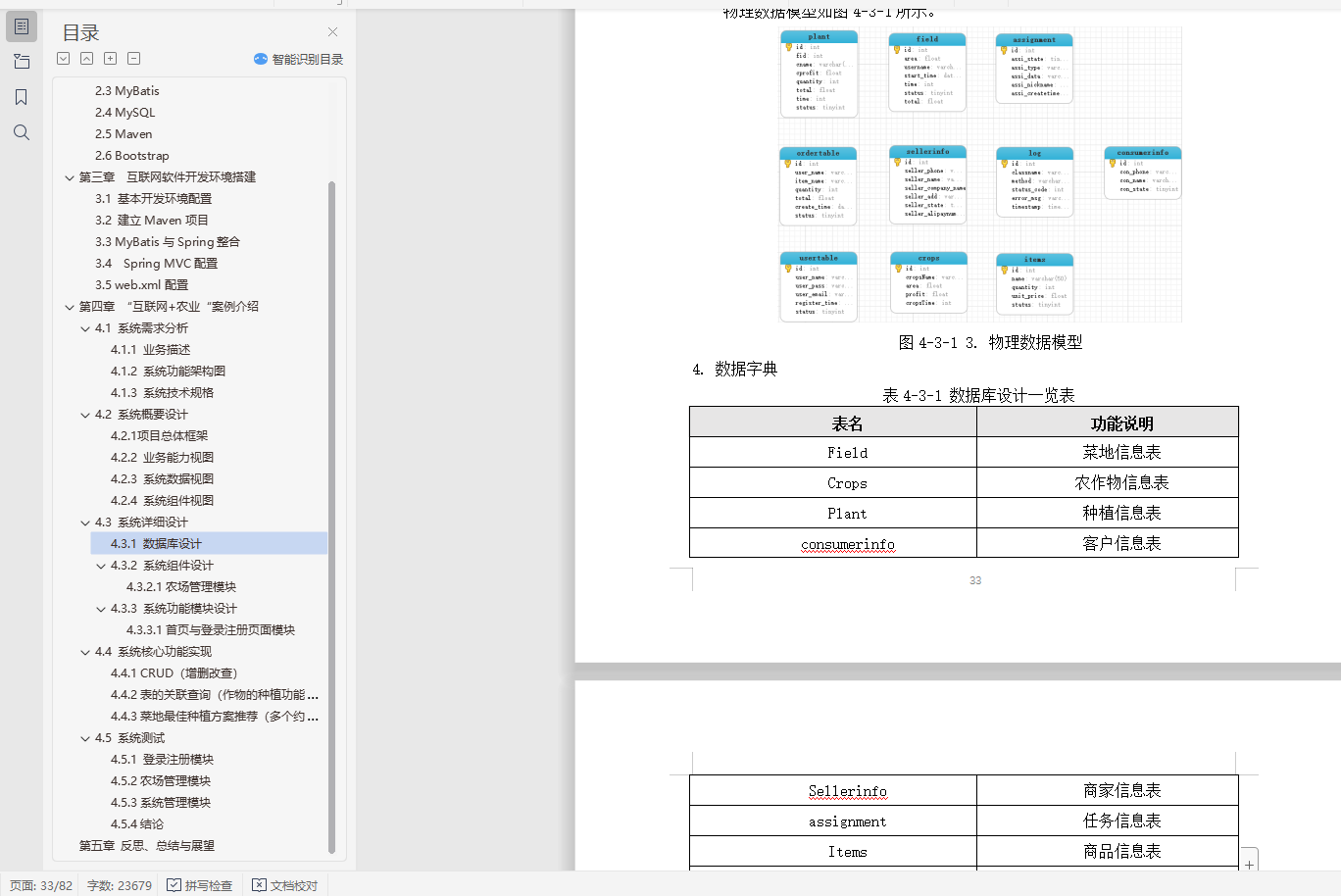This screenshot has height=896, width=1341.
Task: Select 4.2.3 系统数据视图
Action: pos(162,479)
